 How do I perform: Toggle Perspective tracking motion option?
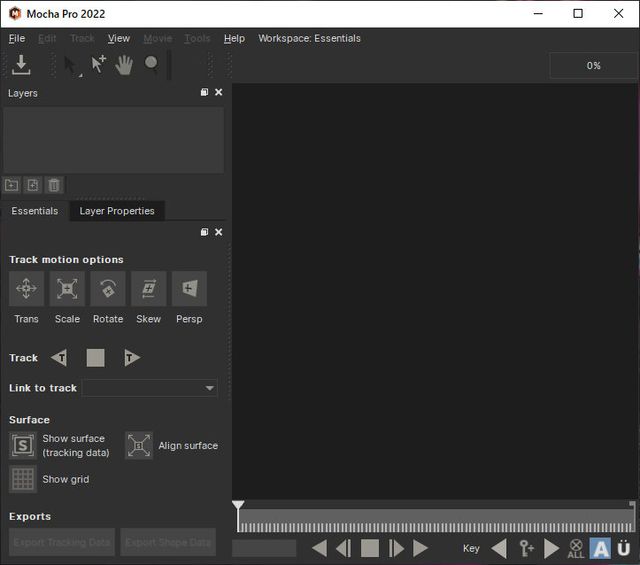189,289
